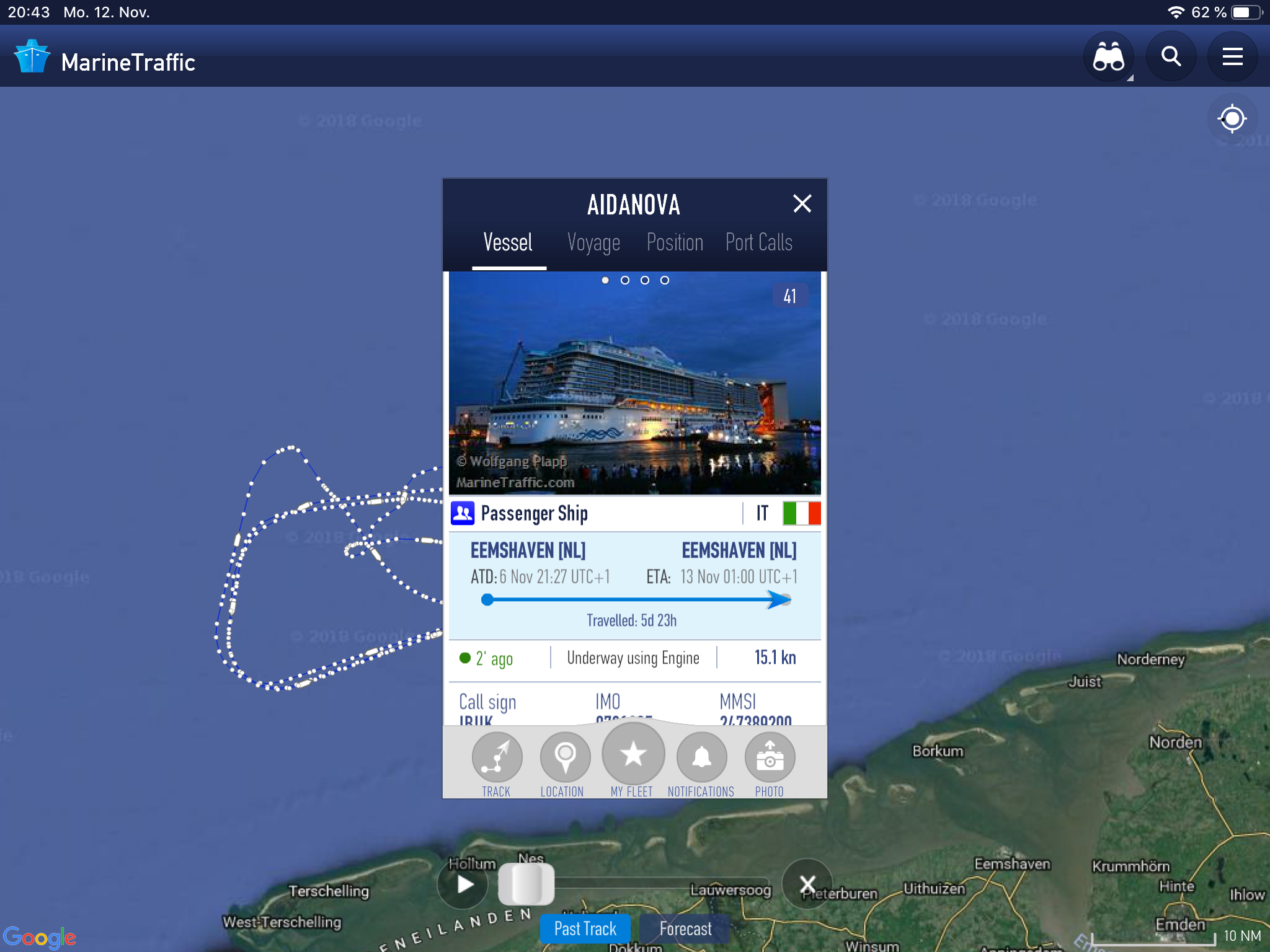1270x952 pixels.
Task: Select the Forecast toggle
Action: [x=685, y=928]
